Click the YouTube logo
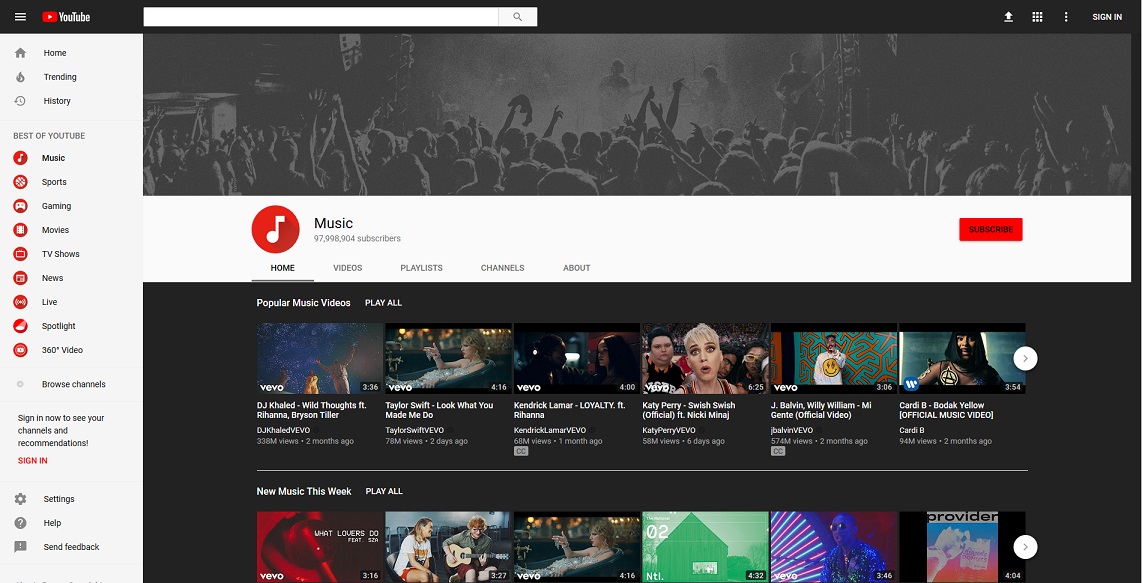Image resolution: width=1142 pixels, height=583 pixels. 66,17
